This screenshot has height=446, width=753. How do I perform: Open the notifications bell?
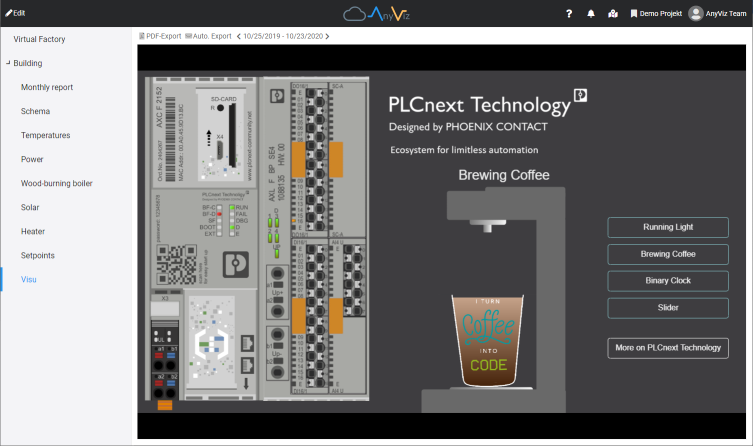(591, 13)
